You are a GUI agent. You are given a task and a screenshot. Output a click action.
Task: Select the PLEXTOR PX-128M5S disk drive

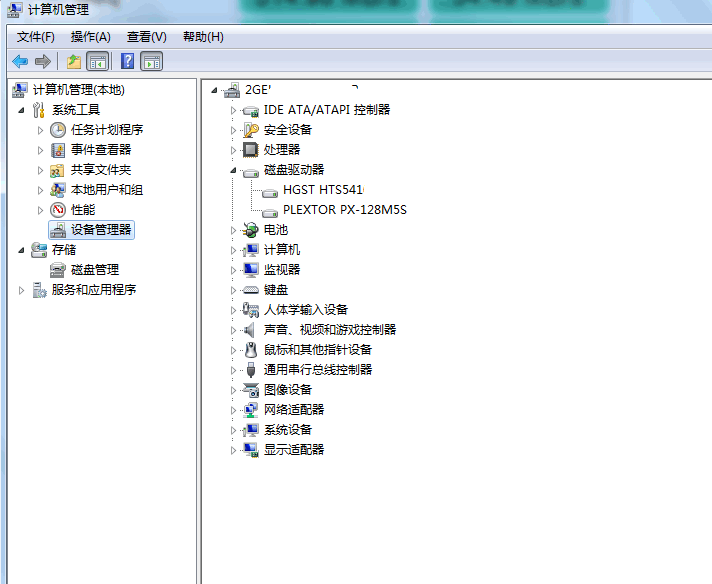(345, 210)
